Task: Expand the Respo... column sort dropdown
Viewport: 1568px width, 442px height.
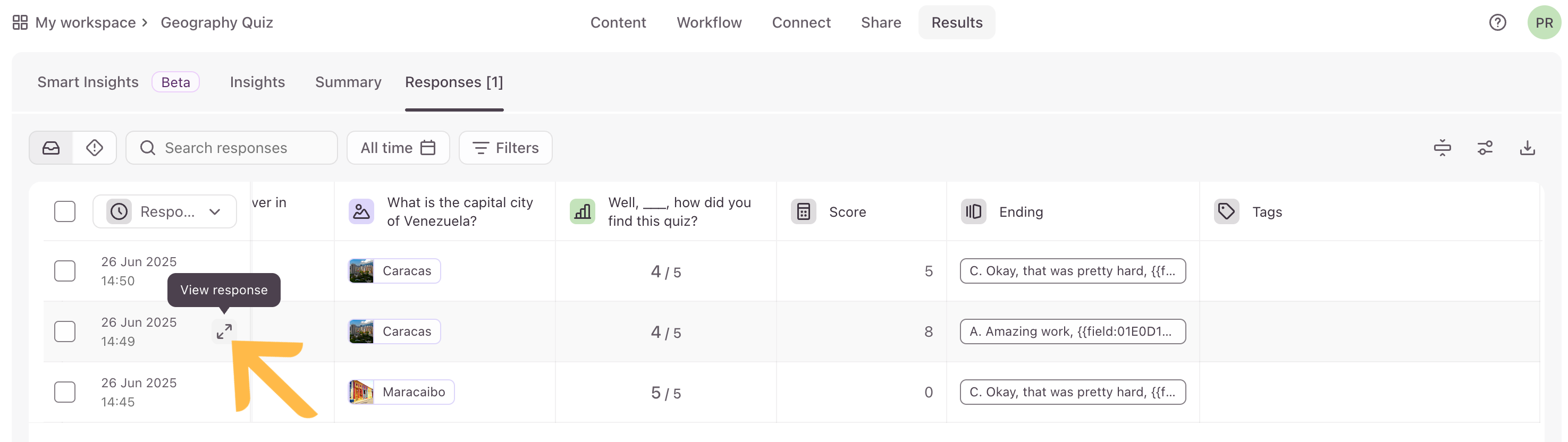Action: pyautogui.click(x=164, y=211)
